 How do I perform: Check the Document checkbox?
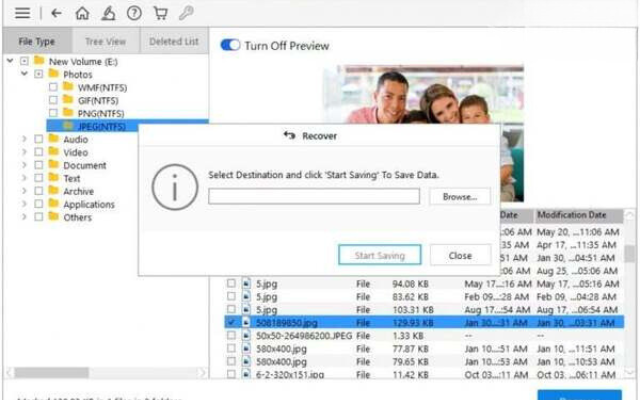38,165
